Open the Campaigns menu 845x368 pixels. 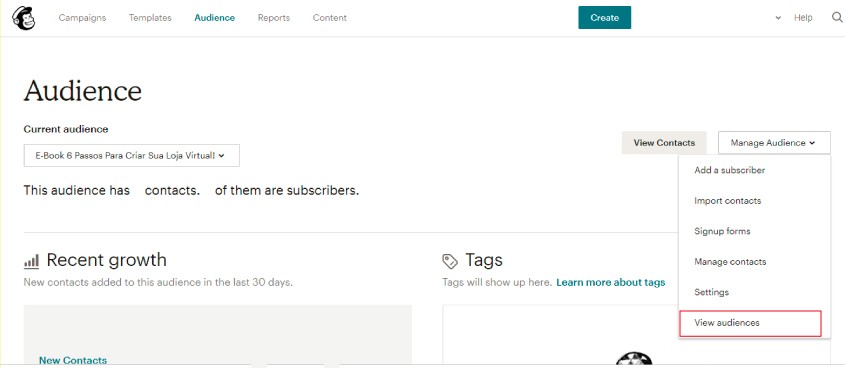click(82, 18)
